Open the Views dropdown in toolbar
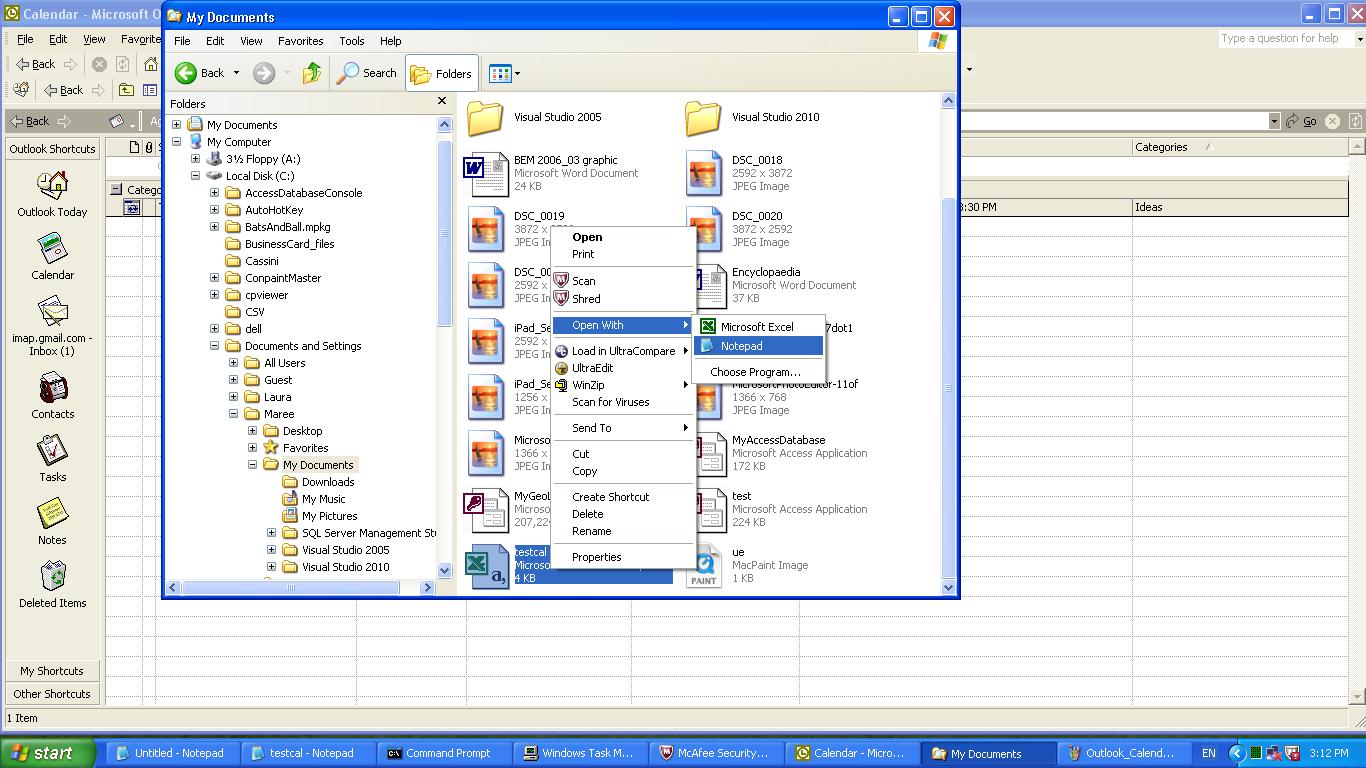The width and height of the screenshot is (1366, 768). pos(504,73)
